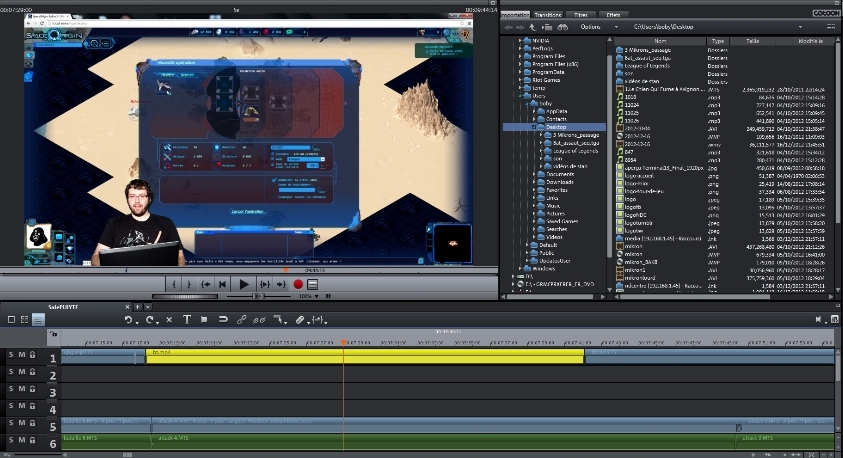Change media pool list view display icon
The image size is (843, 458).
pos(832,27)
